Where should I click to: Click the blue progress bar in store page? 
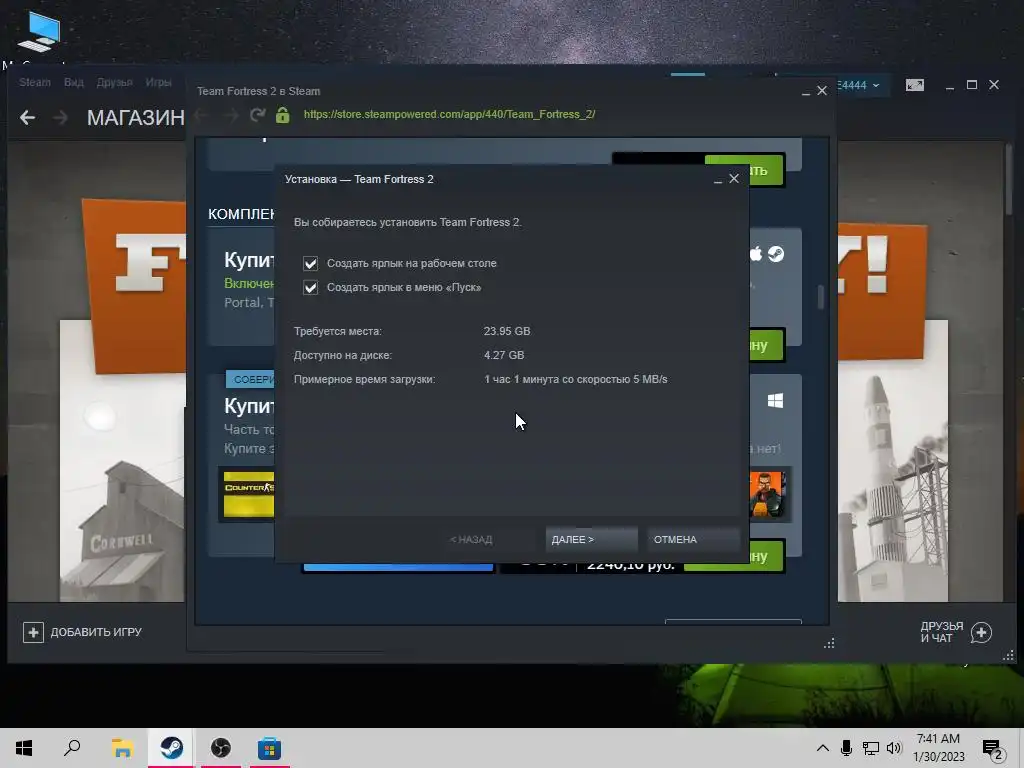pyautogui.click(x=398, y=567)
